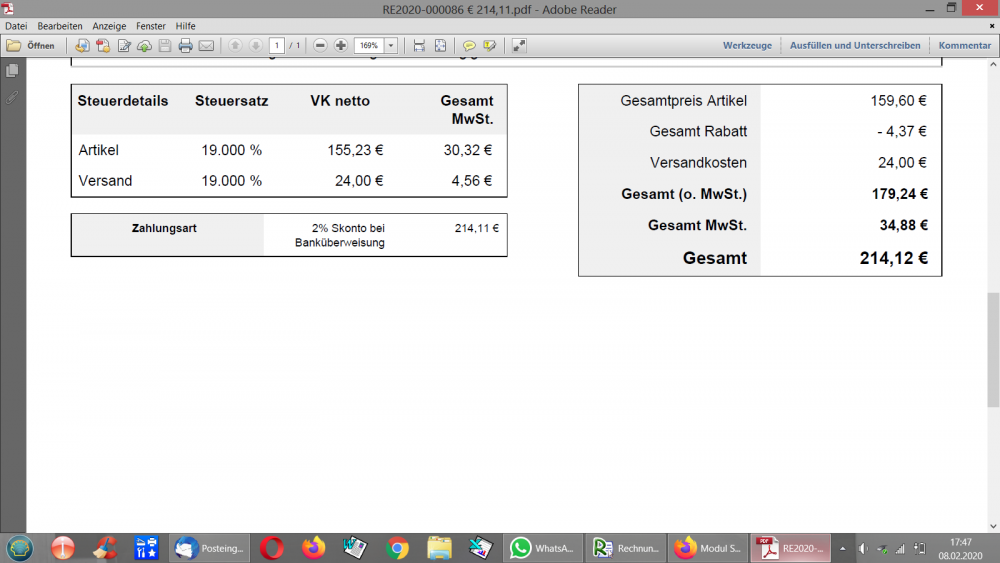Click the Gesamt Rabatt value - 4,37 €
Image resolution: width=1000 pixels, height=563 pixels.
click(902, 131)
